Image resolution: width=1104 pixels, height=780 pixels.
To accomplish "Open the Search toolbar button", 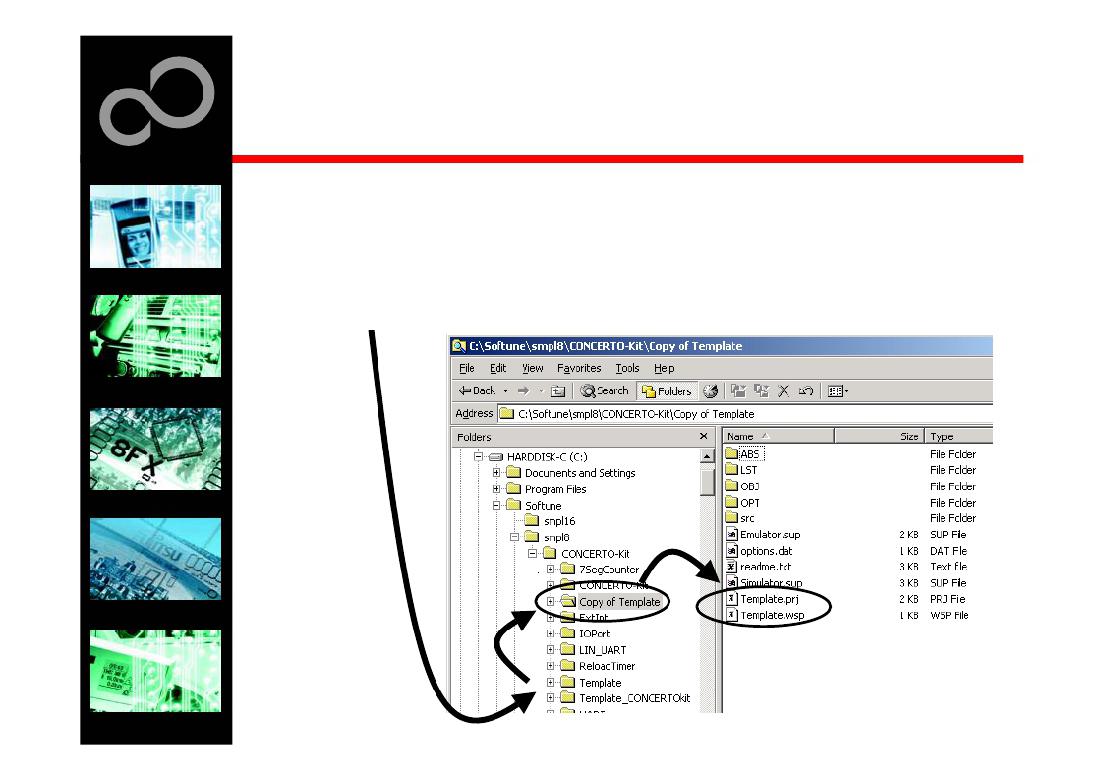I will (604, 391).
